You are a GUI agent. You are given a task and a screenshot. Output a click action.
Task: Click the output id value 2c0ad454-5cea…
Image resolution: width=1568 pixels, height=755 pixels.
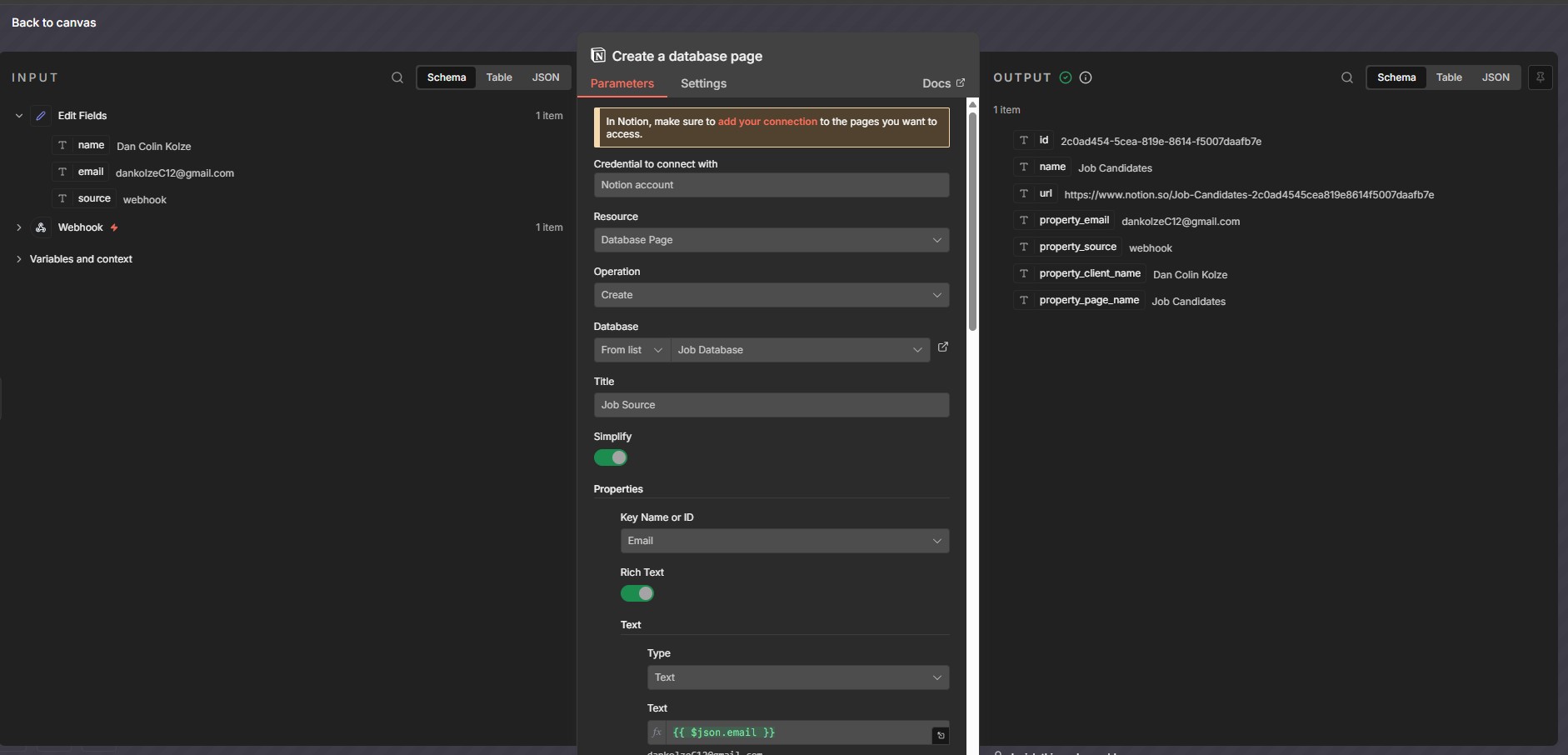pos(1161,142)
